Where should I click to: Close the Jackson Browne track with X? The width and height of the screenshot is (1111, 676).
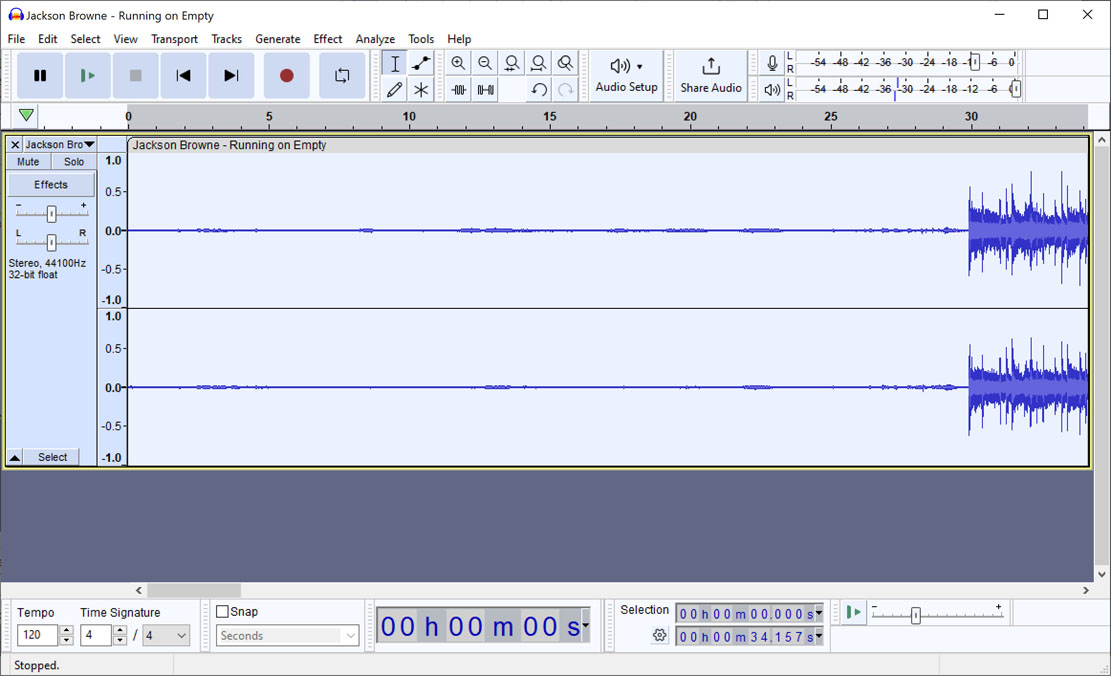tap(15, 145)
